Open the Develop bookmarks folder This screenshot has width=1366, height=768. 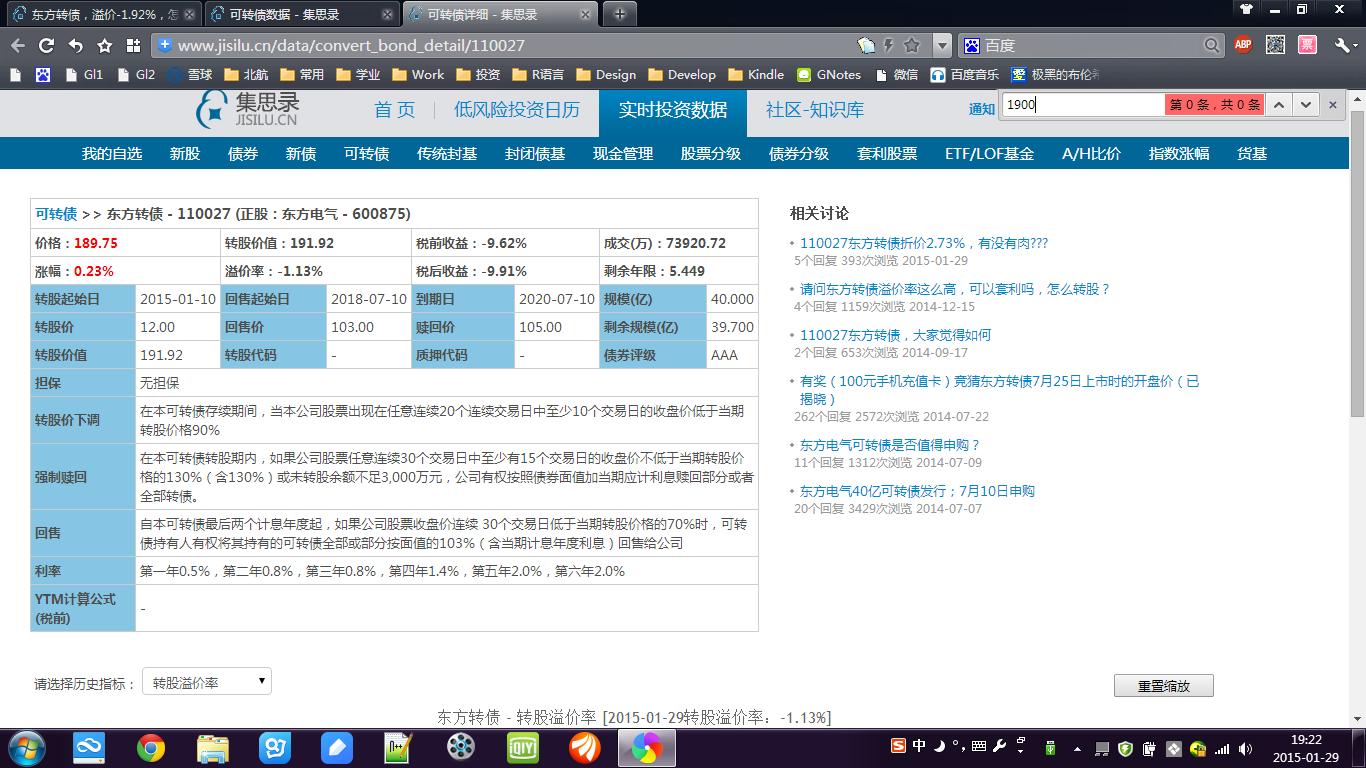(x=682, y=74)
